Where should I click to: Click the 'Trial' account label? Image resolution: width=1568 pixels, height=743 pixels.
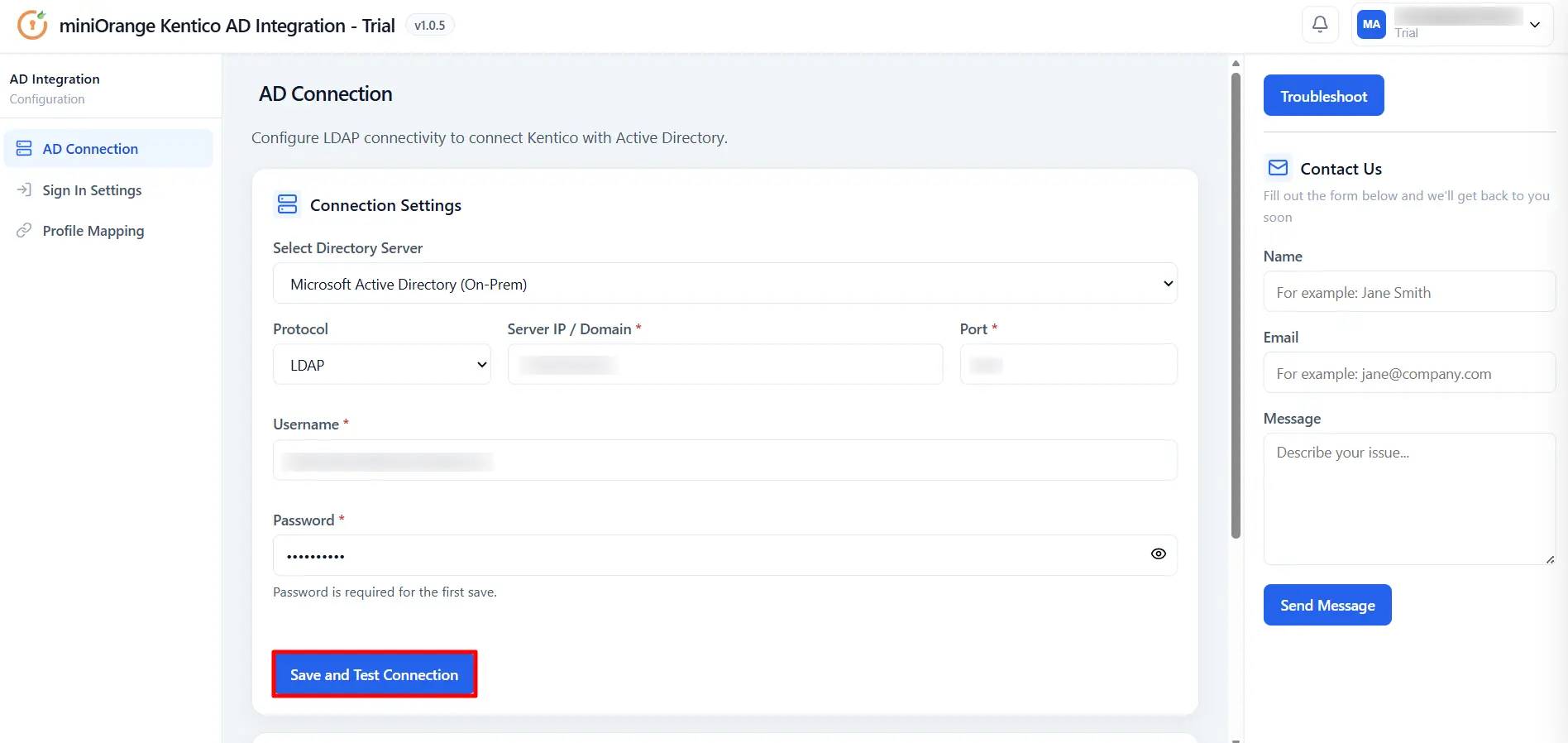1406,33
